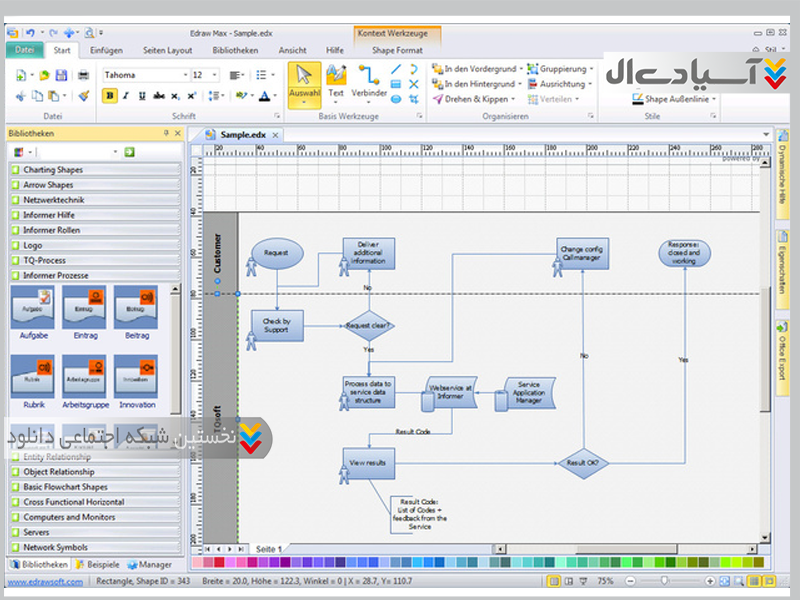
Task: Click the Drehen & Kippen button
Action: click(476, 99)
